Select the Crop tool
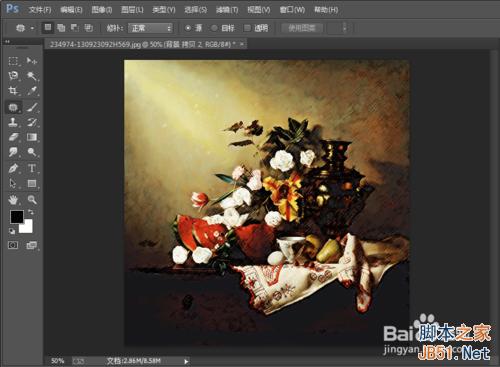The width and height of the screenshot is (500, 367). (13, 91)
